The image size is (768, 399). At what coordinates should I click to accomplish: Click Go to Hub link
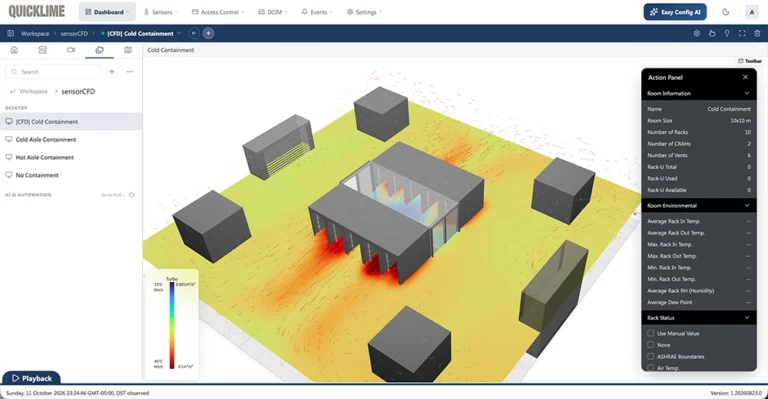(x=113, y=195)
